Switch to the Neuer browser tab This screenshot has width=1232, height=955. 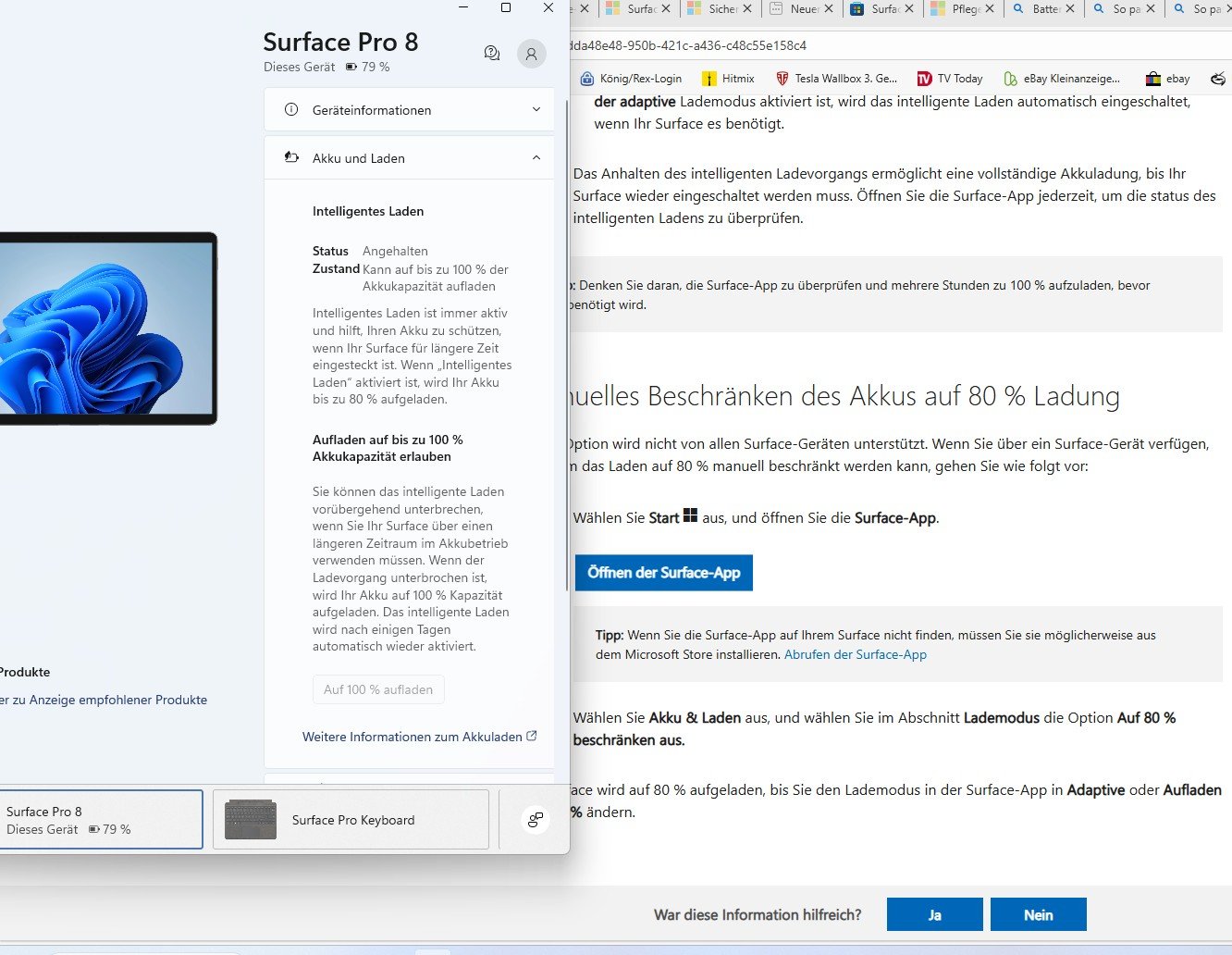coord(801,8)
